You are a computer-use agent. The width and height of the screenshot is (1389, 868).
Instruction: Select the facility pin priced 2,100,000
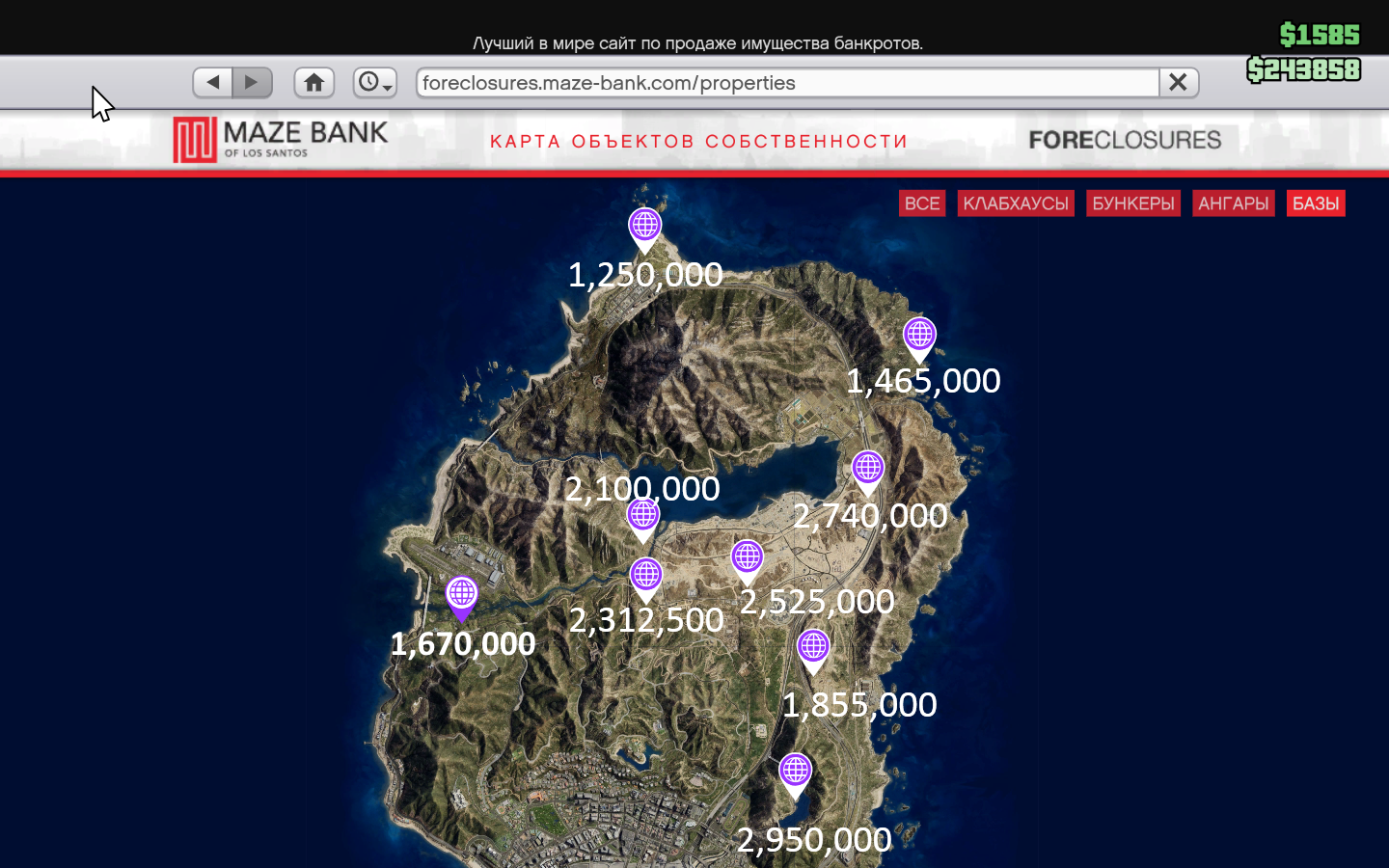(643, 520)
